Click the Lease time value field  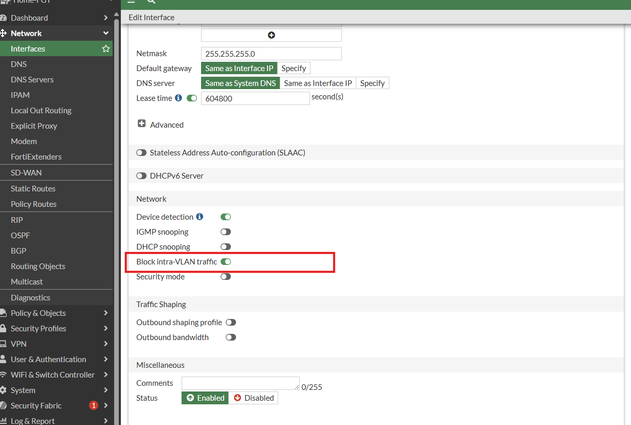click(x=255, y=98)
